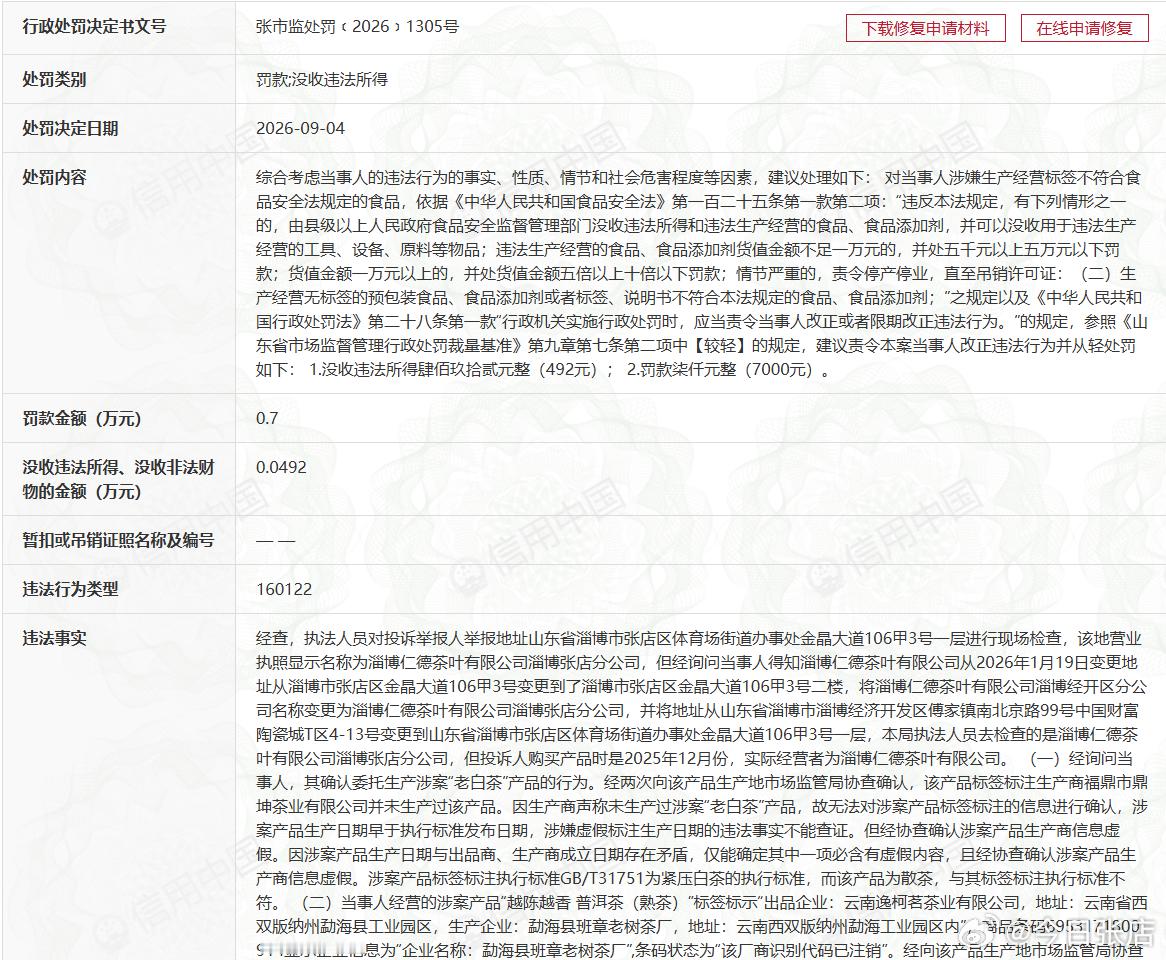Click the 违法事实 label
The height and width of the screenshot is (960, 1166).
pos(54,638)
